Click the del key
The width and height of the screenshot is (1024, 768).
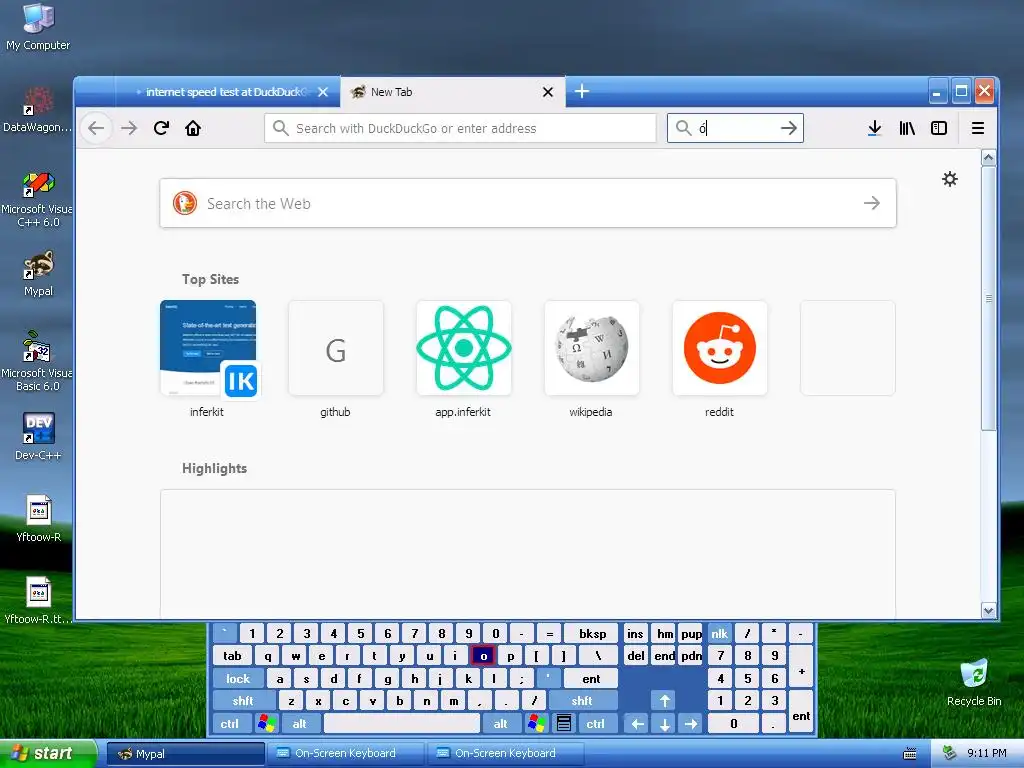(x=635, y=656)
